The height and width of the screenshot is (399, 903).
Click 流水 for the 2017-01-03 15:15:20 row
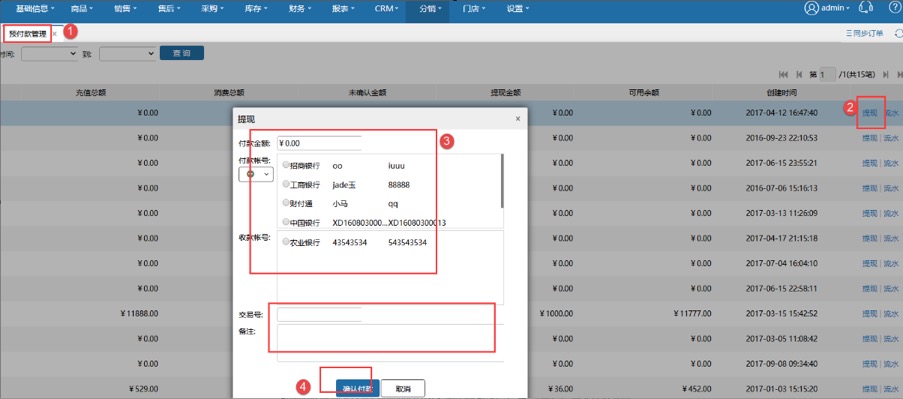891,389
